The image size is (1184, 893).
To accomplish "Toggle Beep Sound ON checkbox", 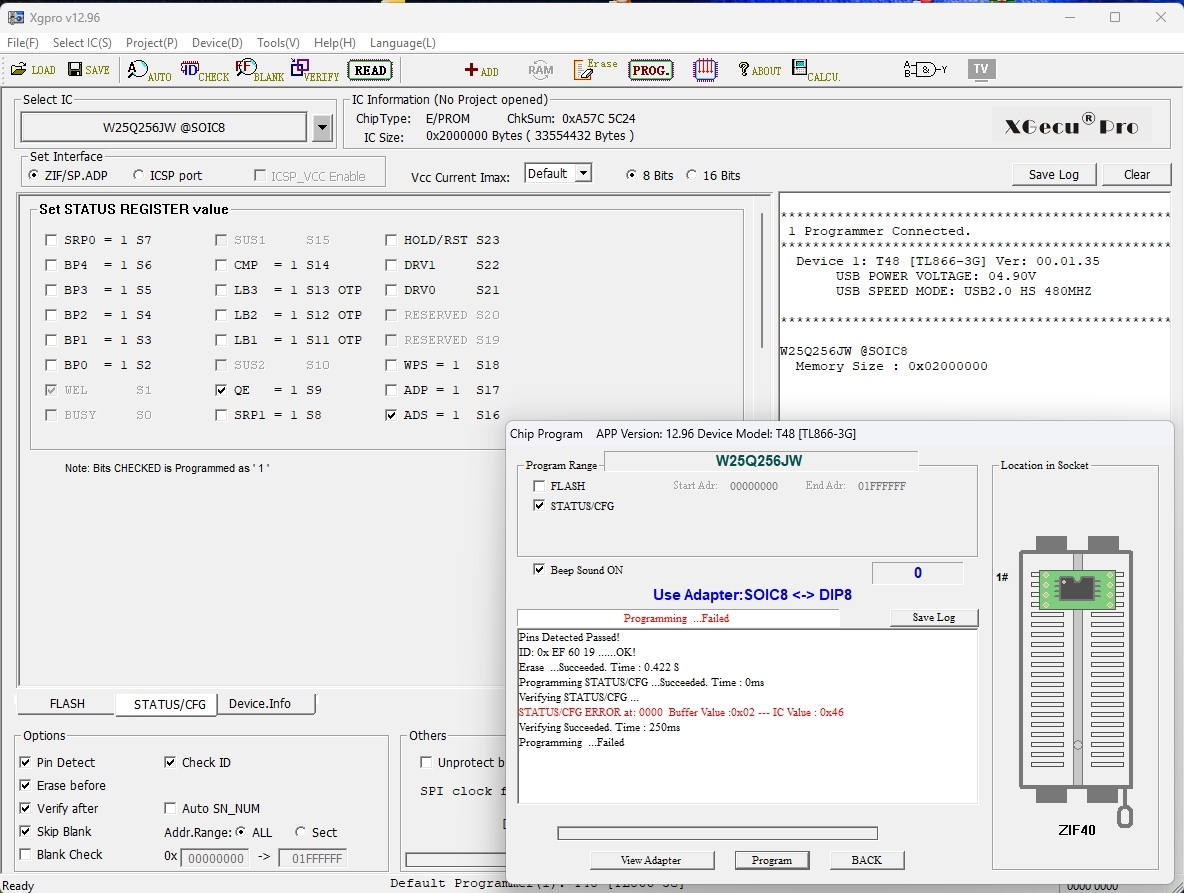I will 538,570.
